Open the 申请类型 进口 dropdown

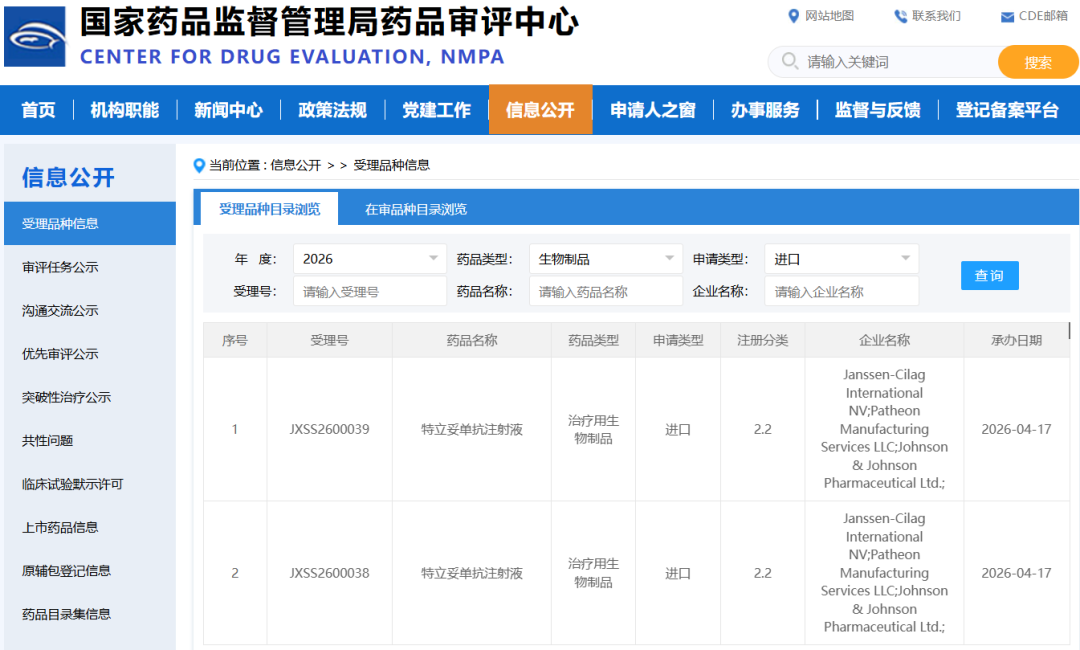(842, 259)
